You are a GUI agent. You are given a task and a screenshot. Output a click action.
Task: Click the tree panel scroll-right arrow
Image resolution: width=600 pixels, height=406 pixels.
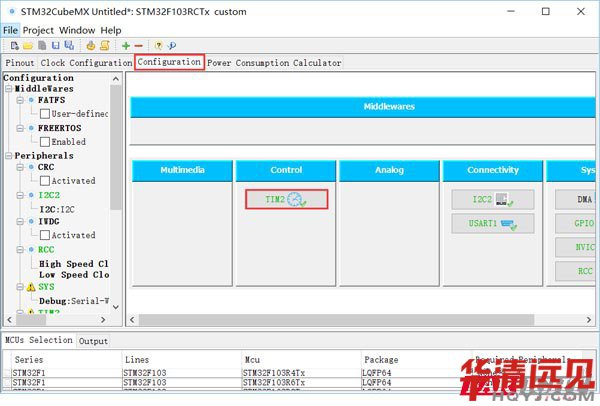103,319
